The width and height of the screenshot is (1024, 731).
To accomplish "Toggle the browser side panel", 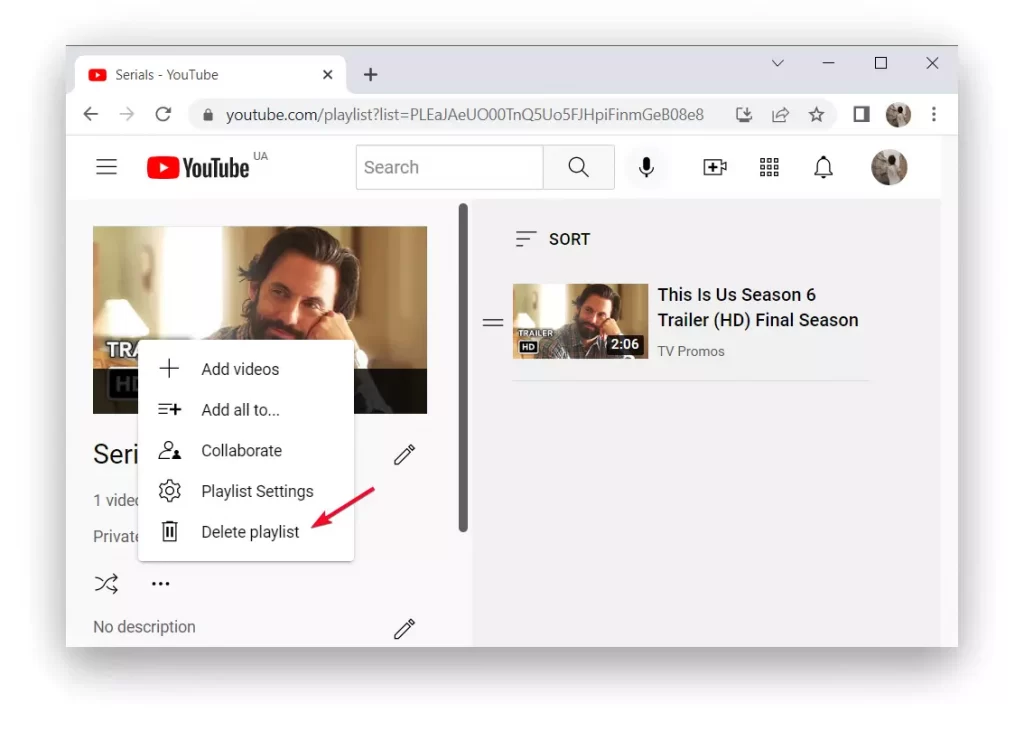I will pyautogui.click(x=861, y=114).
